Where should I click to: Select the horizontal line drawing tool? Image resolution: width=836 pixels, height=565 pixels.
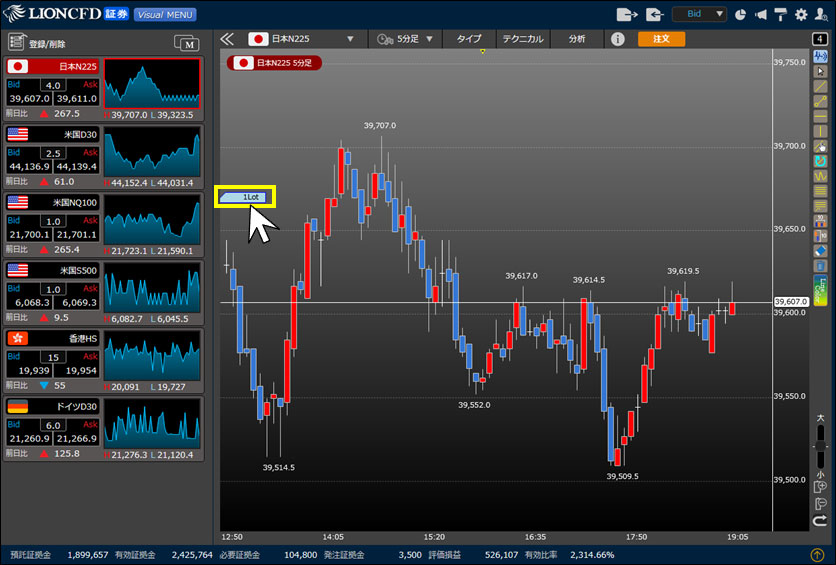tap(820, 116)
